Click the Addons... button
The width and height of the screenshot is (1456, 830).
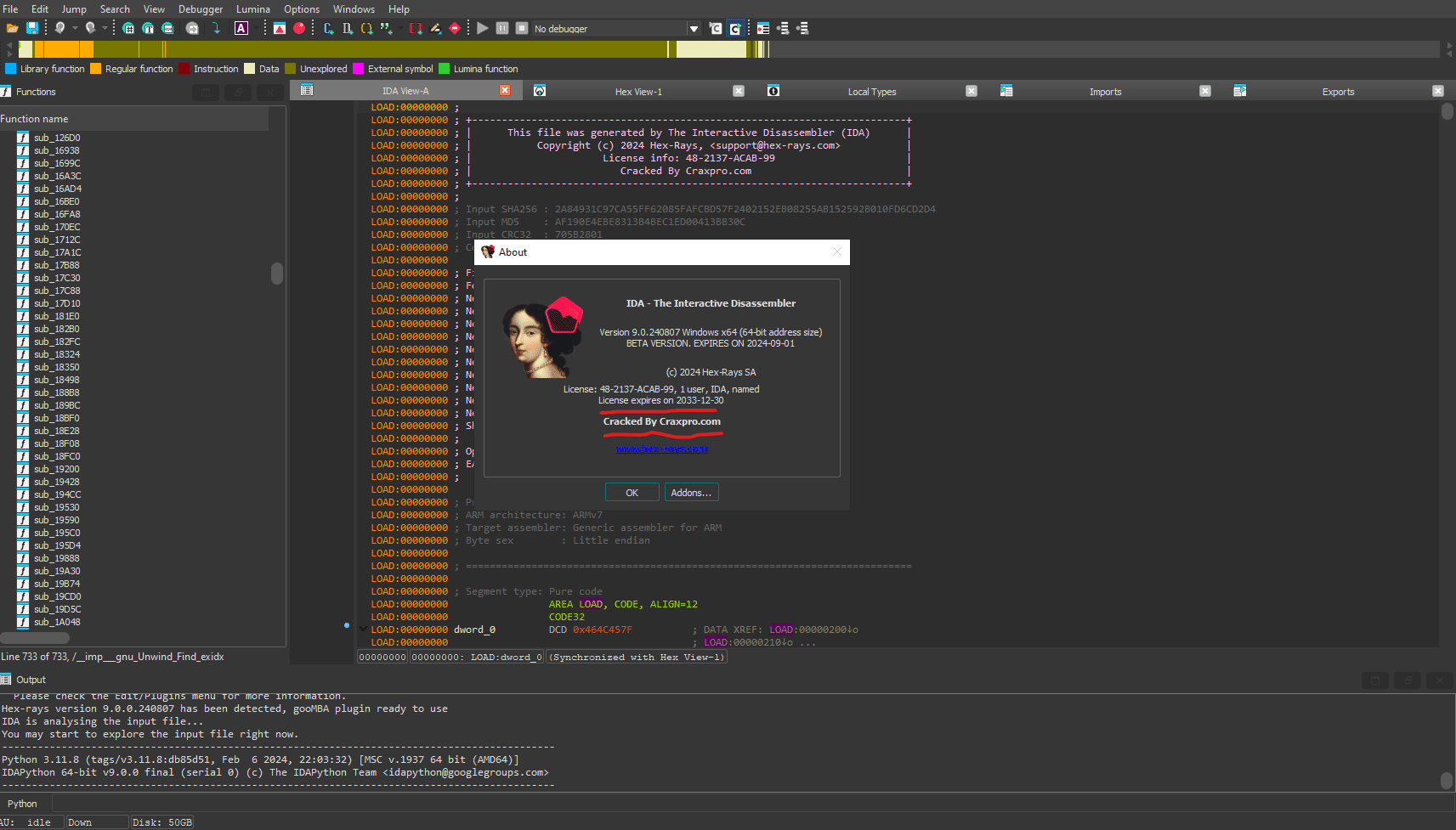[x=691, y=493]
